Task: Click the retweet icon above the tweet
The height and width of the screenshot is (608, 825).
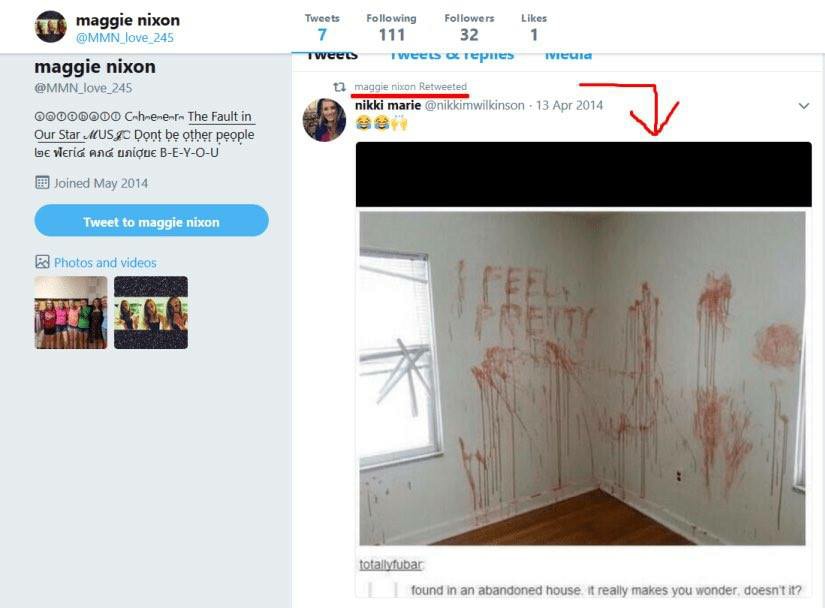Action: pos(340,87)
